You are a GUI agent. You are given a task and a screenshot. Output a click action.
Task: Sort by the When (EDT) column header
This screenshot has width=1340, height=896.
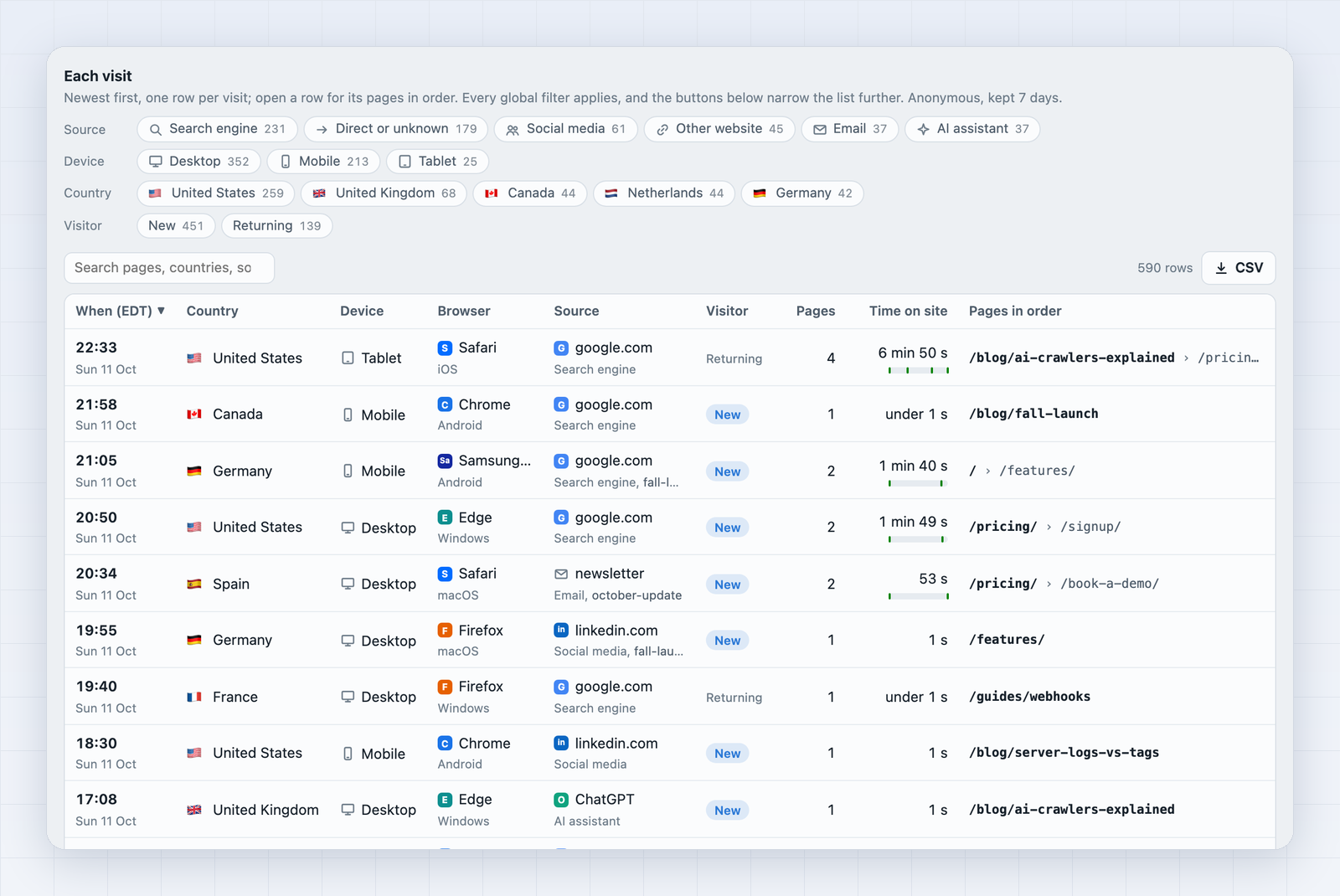[120, 311]
